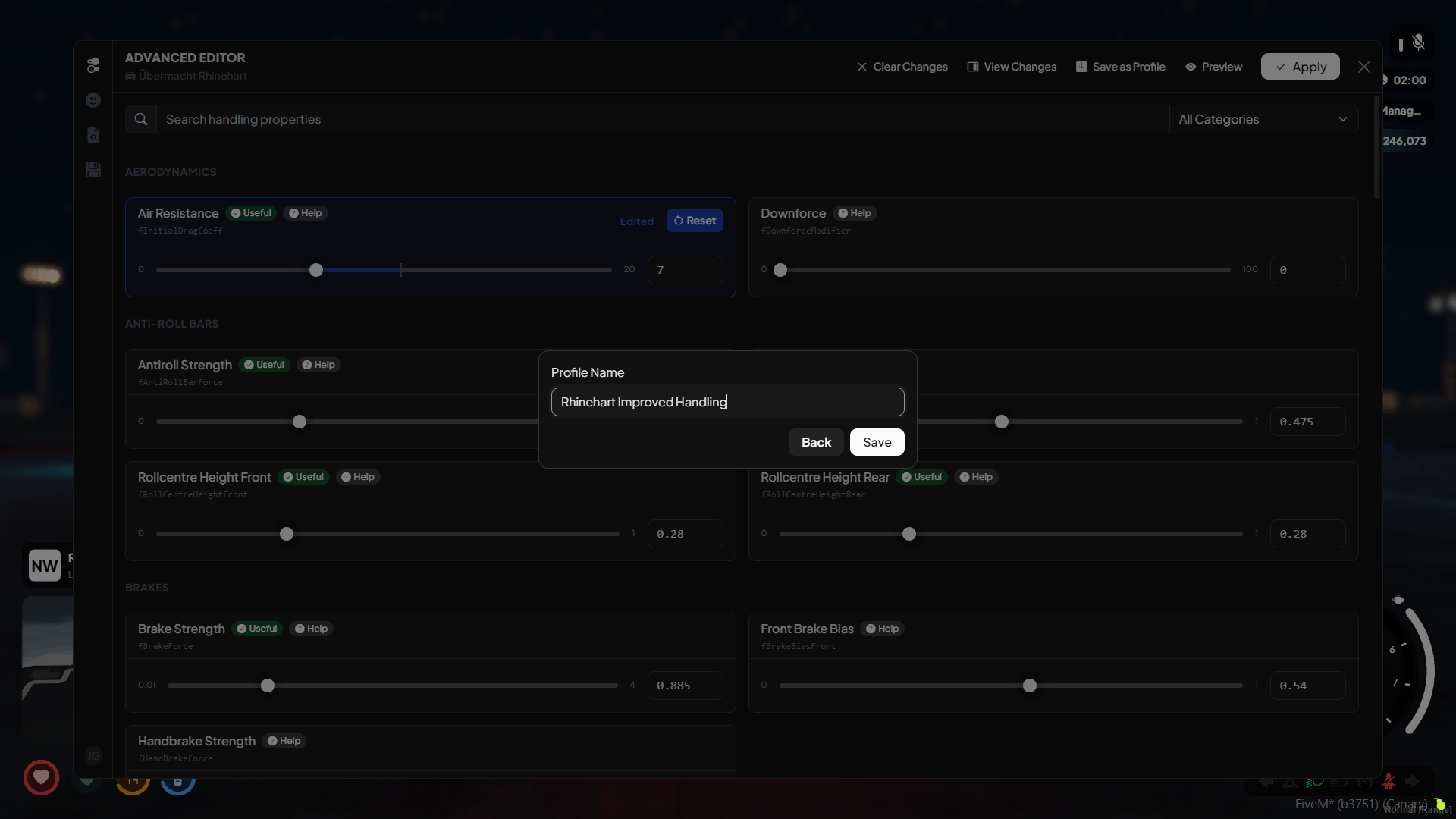Click the muted microphone icon
Viewport: 1456px width, 819px height.
pyautogui.click(x=1418, y=43)
